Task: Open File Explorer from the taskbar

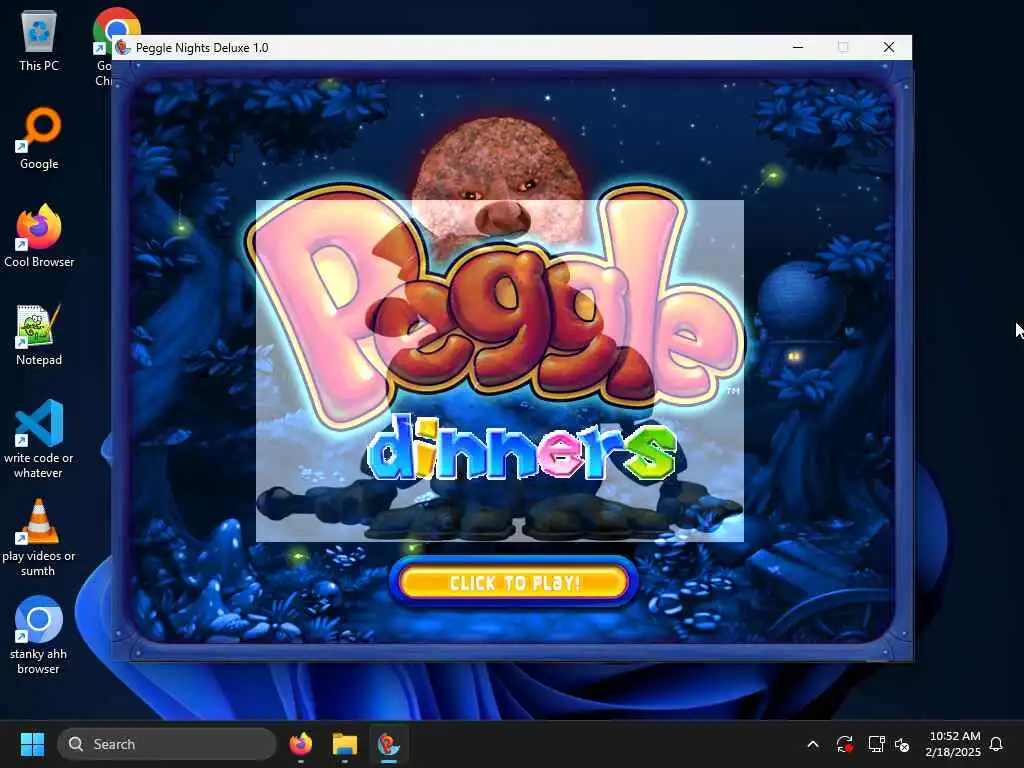Action: tap(345, 744)
